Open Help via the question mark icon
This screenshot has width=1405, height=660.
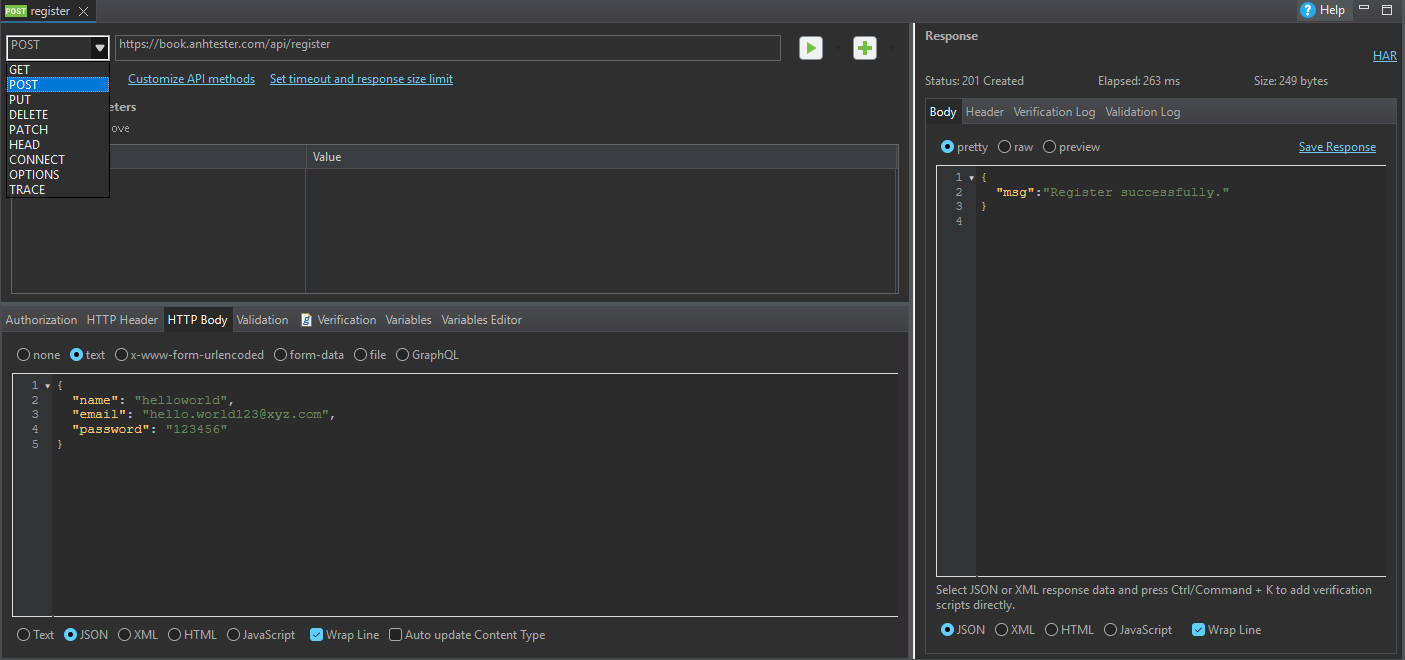coord(1307,10)
